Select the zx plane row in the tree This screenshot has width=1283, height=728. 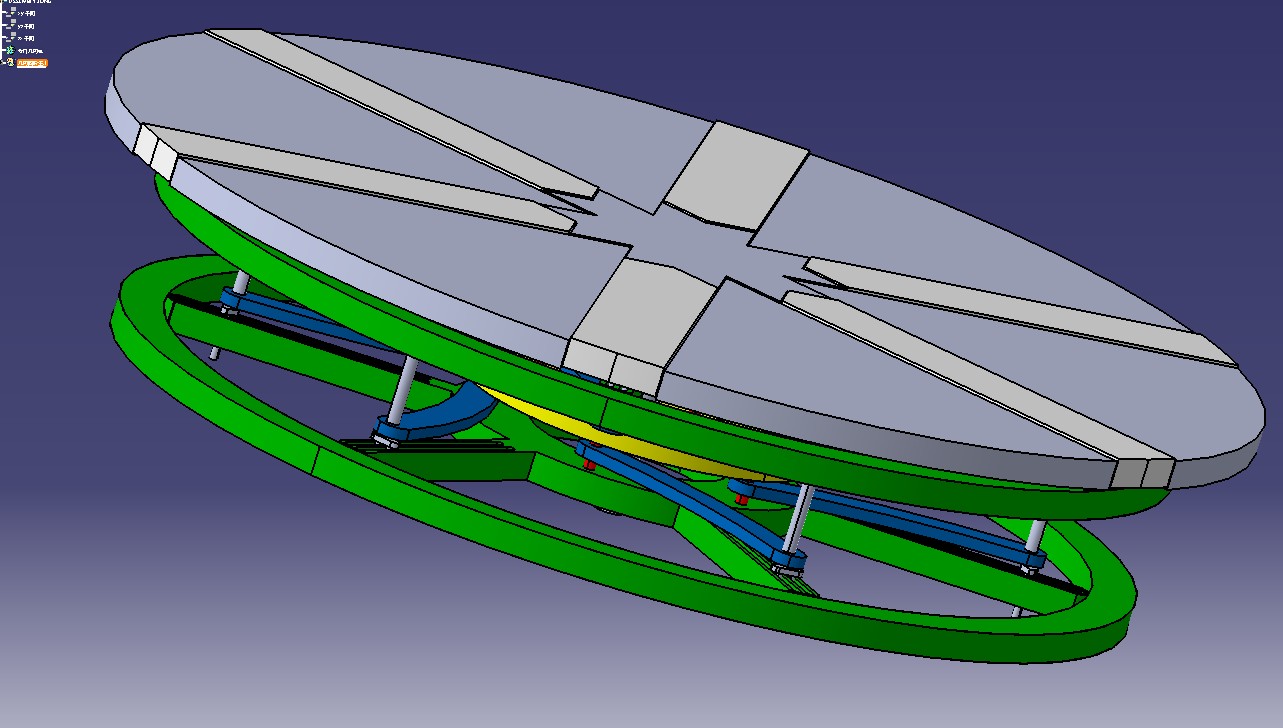pyautogui.click(x=21, y=38)
